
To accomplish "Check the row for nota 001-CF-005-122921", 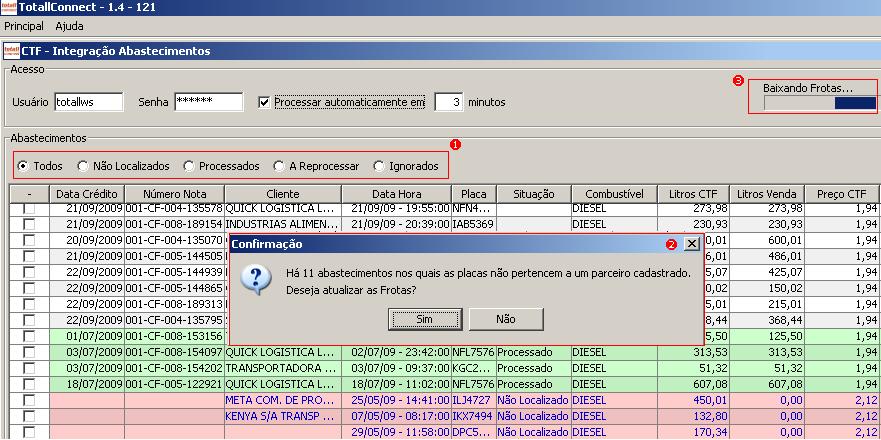I will coord(29,384).
